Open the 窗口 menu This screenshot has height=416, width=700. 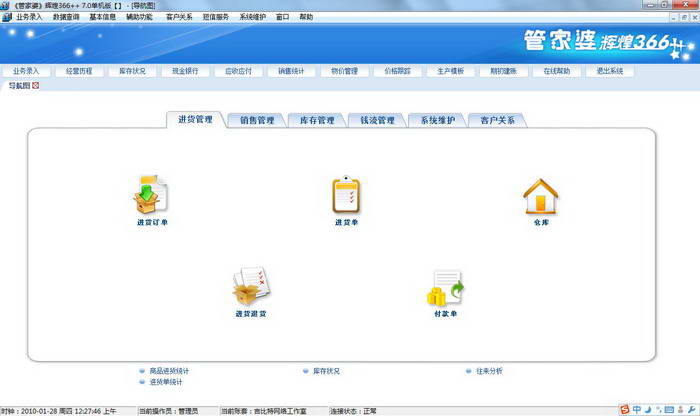283,17
